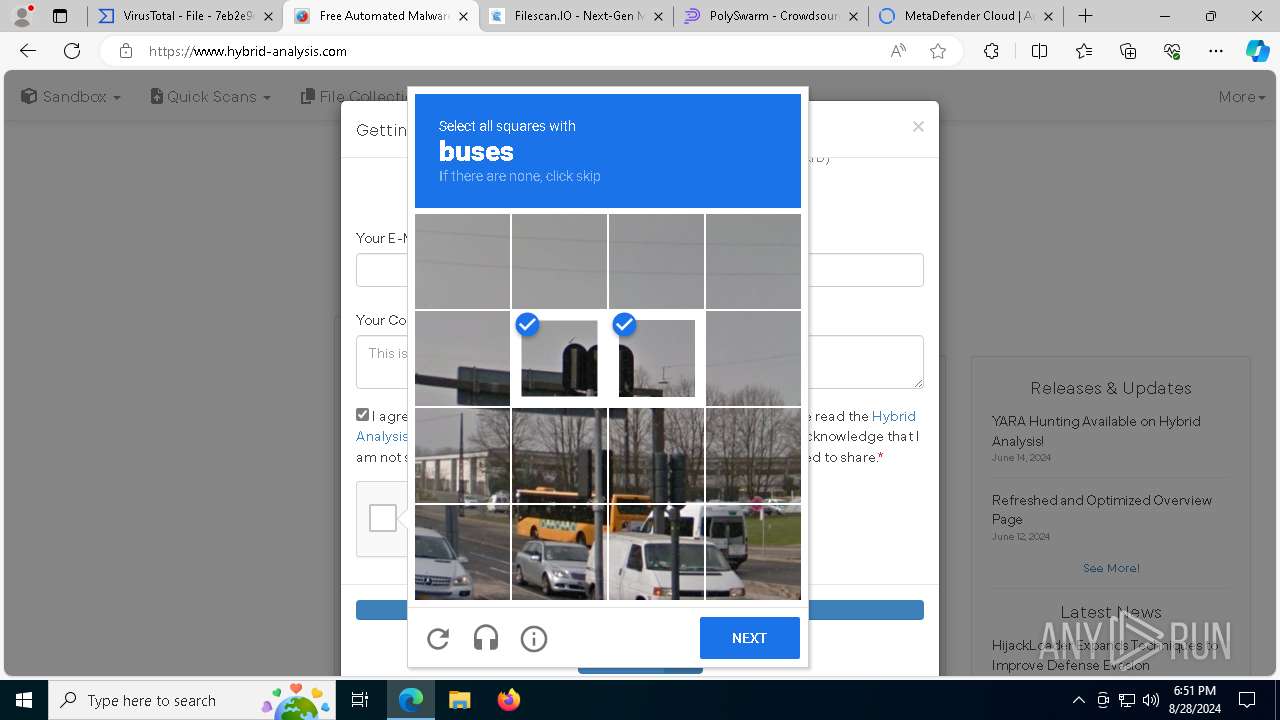Click Your E-Mail input field

(x=640, y=270)
